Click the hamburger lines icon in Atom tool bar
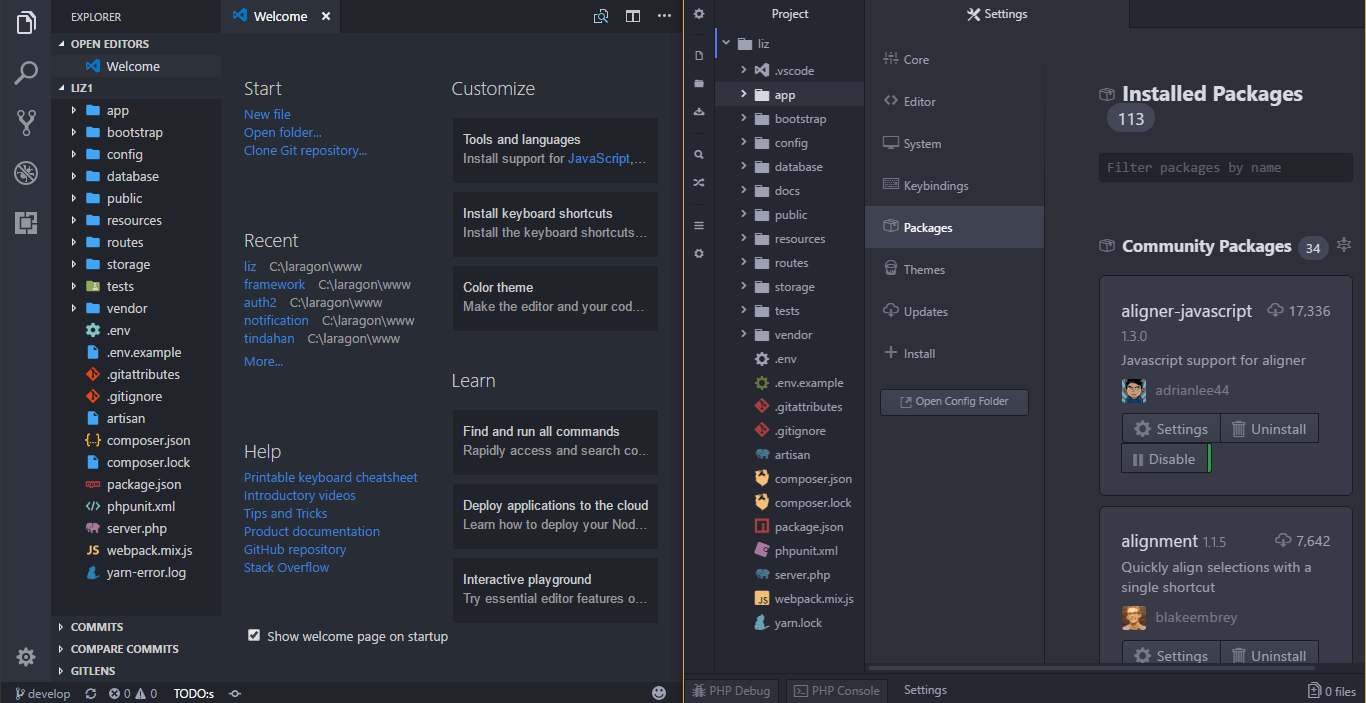This screenshot has height=703, width=1366. [x=699, y=226]
